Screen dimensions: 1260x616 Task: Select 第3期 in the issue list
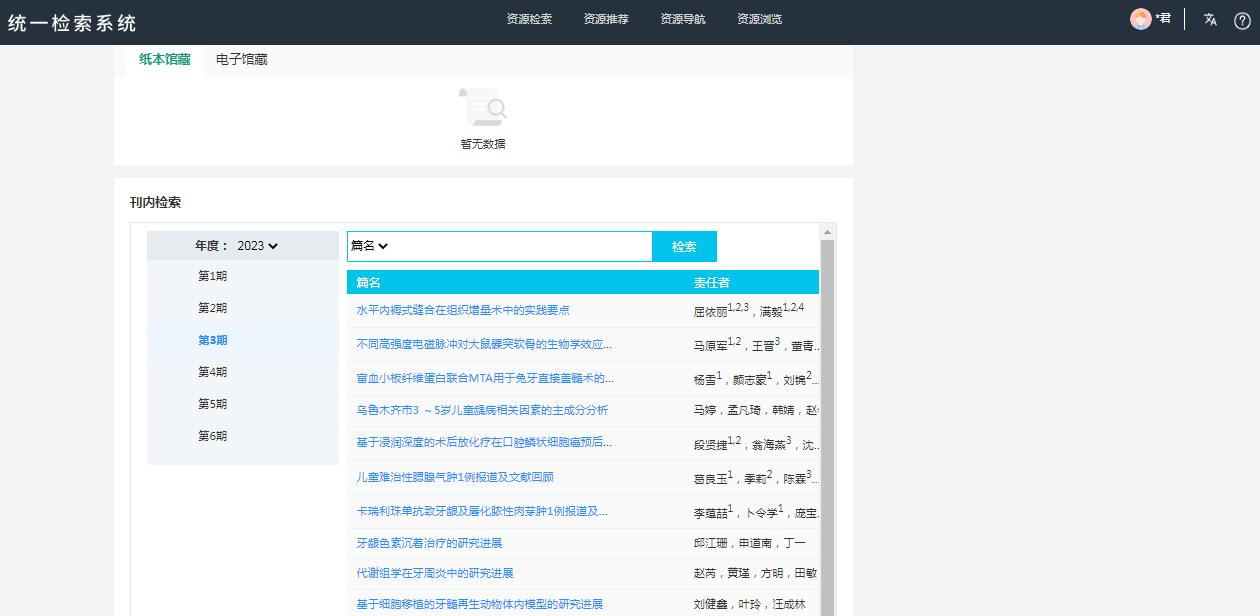212,340
